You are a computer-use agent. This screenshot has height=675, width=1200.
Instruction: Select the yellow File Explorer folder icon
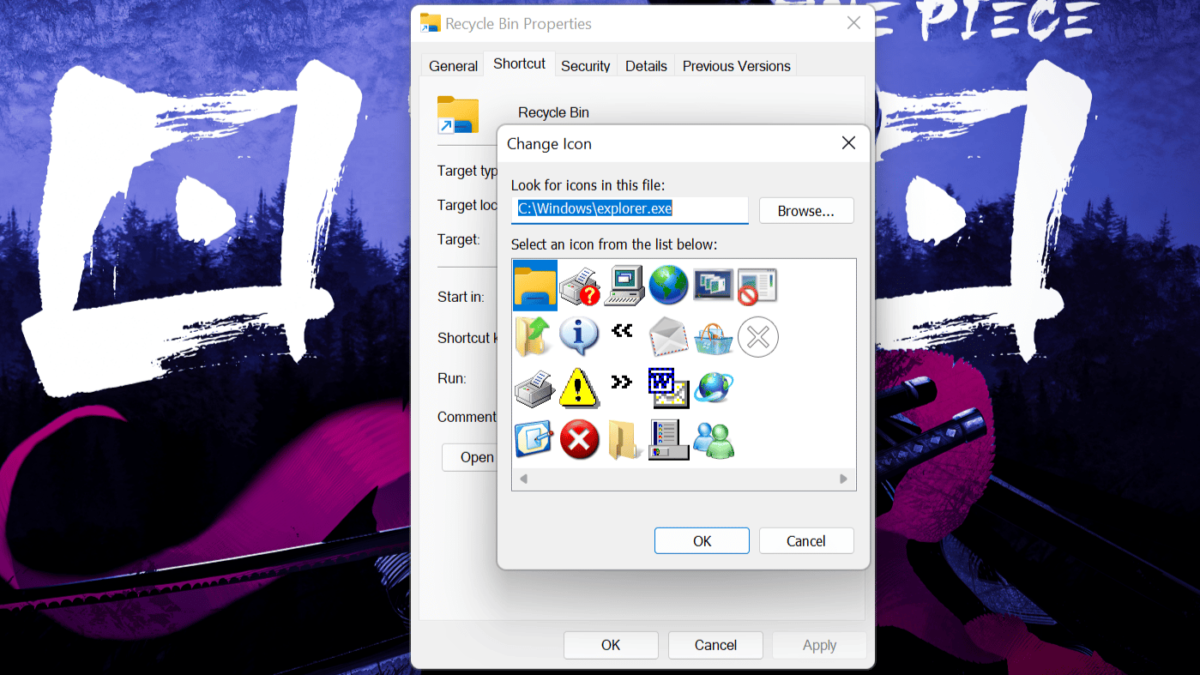click(535, 285)
